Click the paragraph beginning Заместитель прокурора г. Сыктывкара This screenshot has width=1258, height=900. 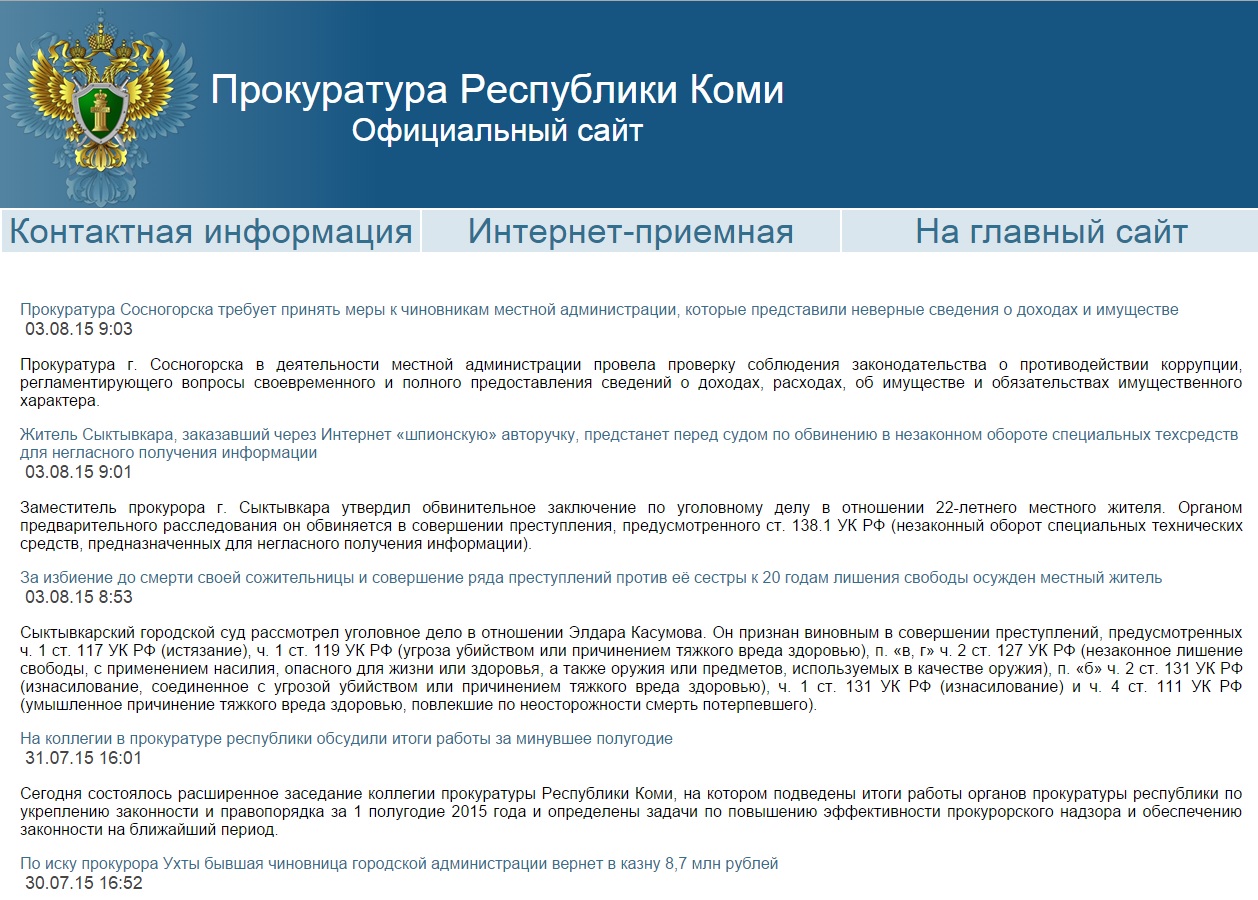click(x=631, y=526)
